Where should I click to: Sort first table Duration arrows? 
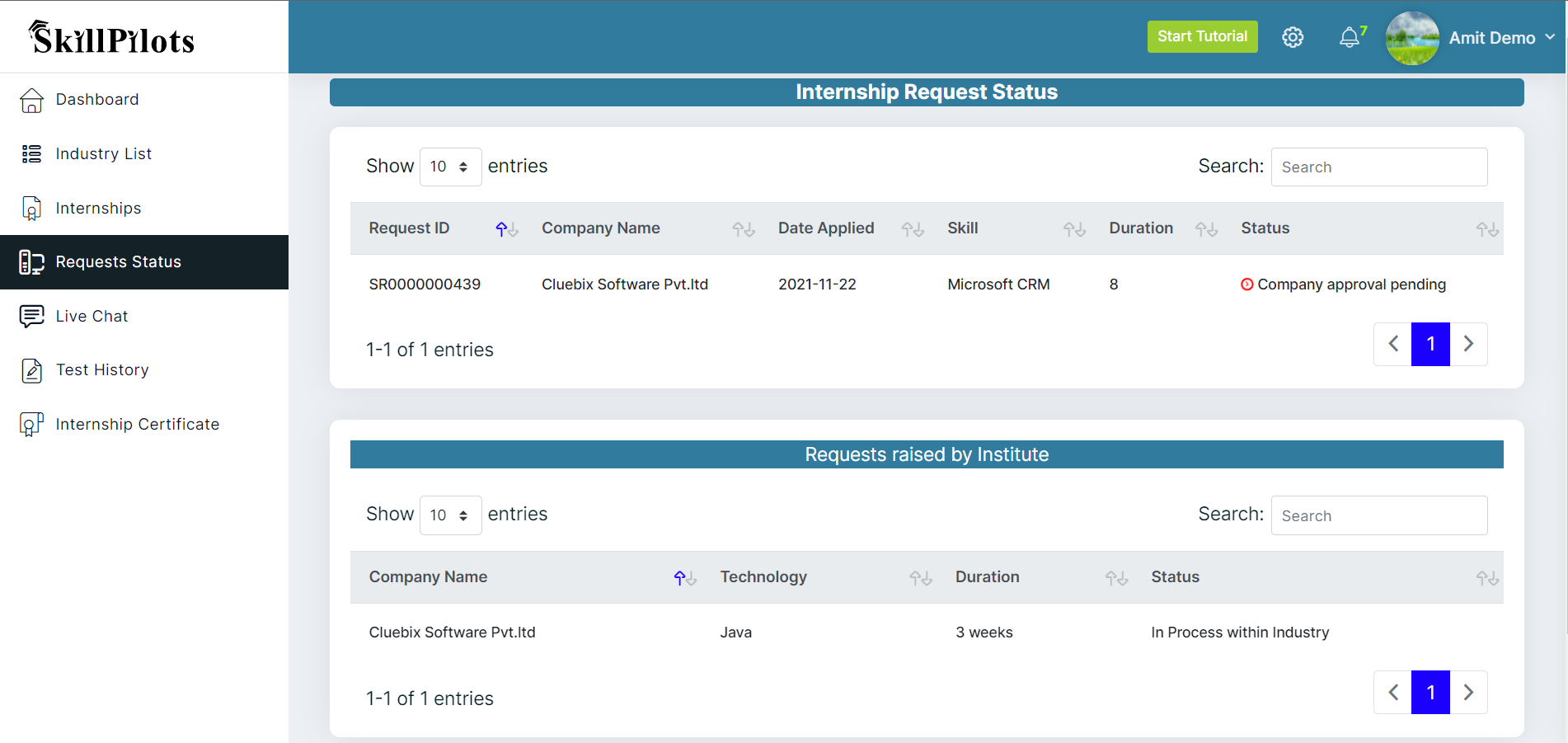tap(1206, 229)
